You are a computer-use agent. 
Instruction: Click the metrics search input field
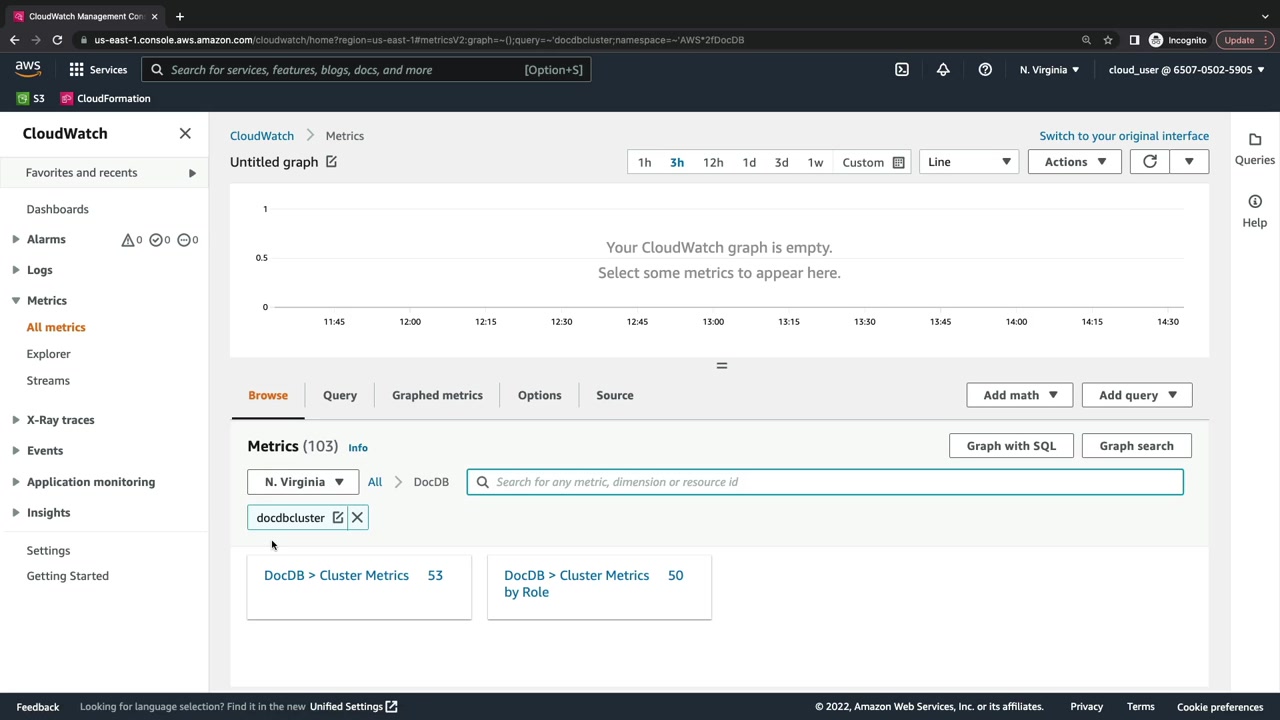835,482
